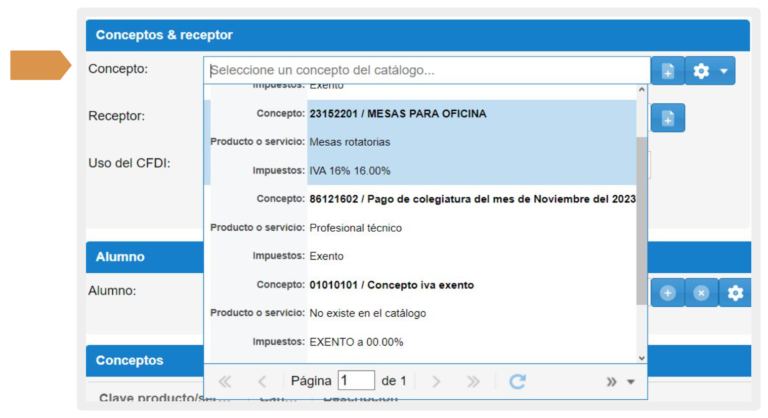This screenshot has height=418, width=768.
Task: Click the dropdown list vertical scrollbar
Action: (641, 220)
